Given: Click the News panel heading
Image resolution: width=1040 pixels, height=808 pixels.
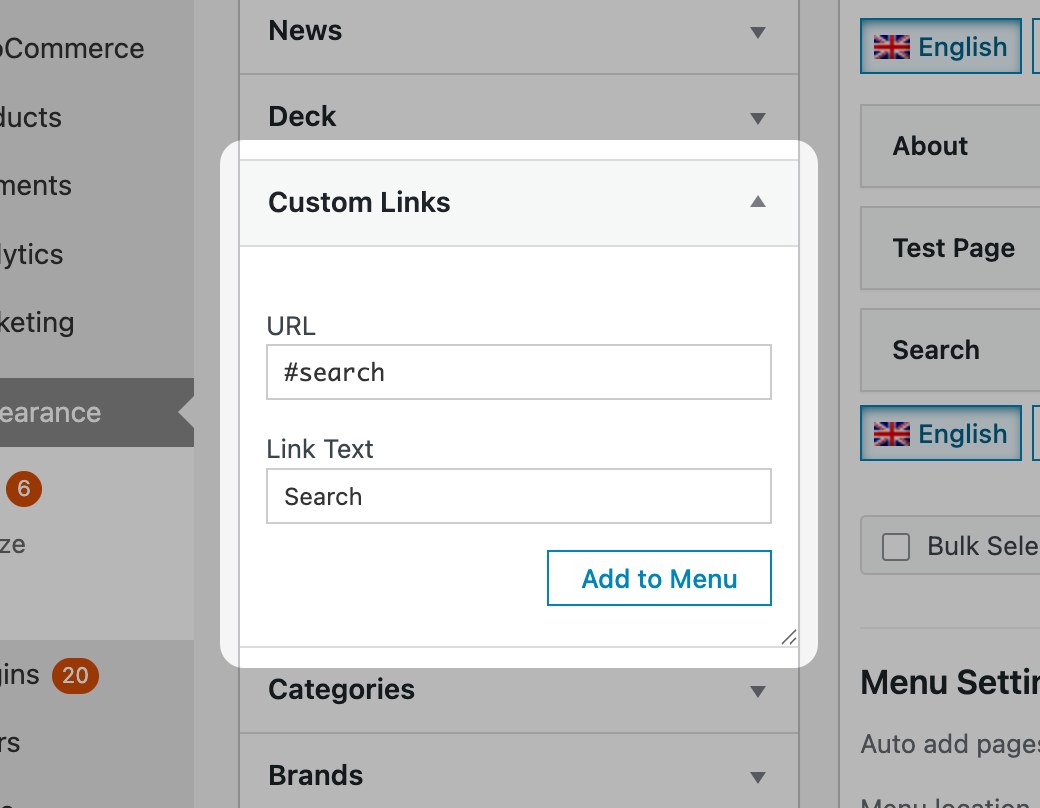Looking at the screenshot, I should tap(305, 31).
